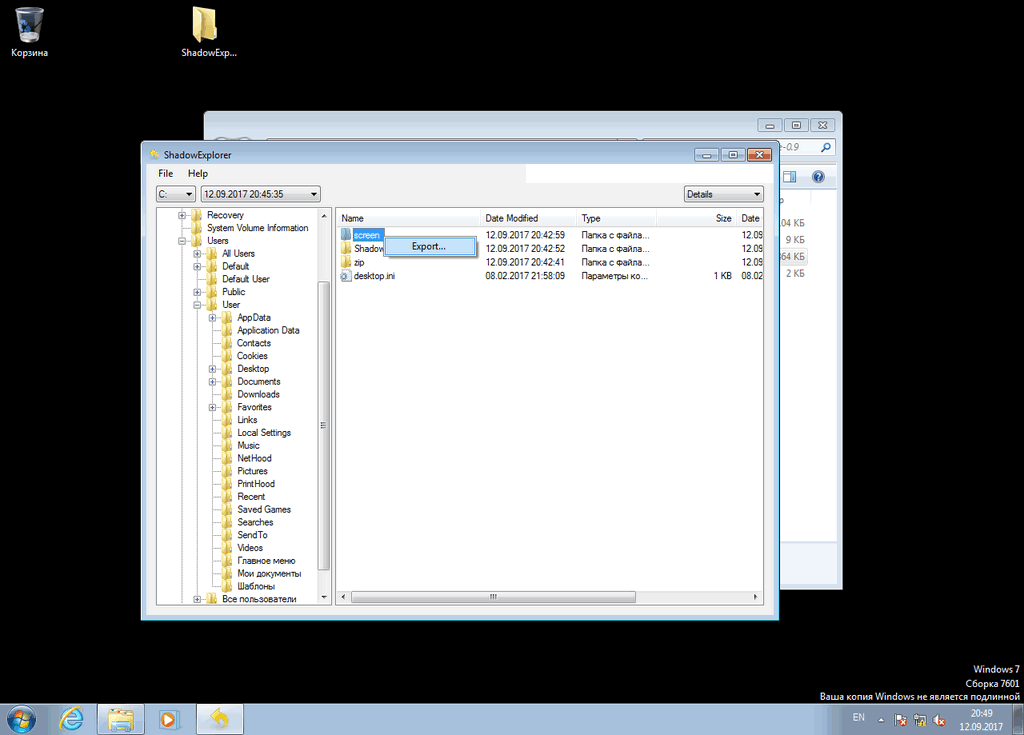
Task: Select Cookies folder in tree
Action: (x=252, y=356)
